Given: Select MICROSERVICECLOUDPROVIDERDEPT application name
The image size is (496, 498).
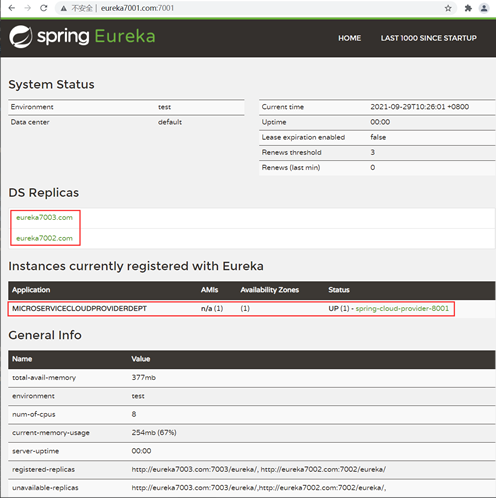Looking at the screenshot, I should click(x=79, y=308).
